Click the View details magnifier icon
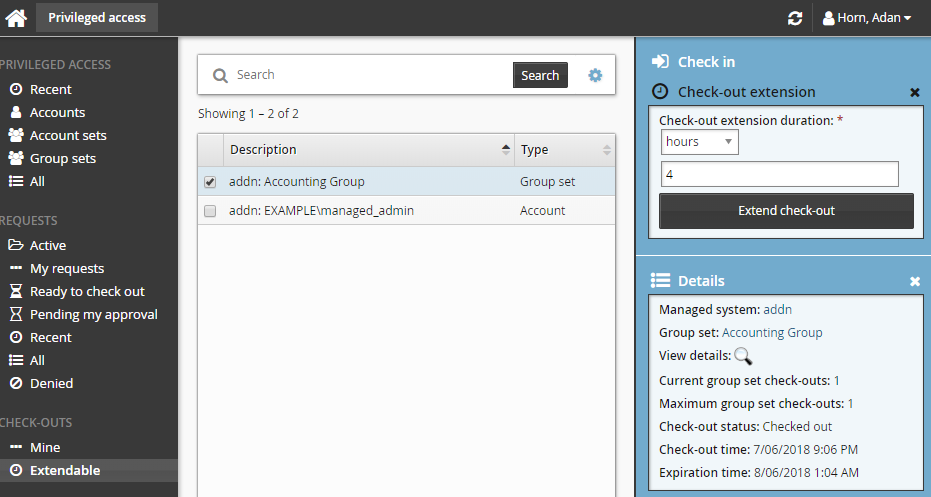 pyautogui.click(x=742, y=356)
